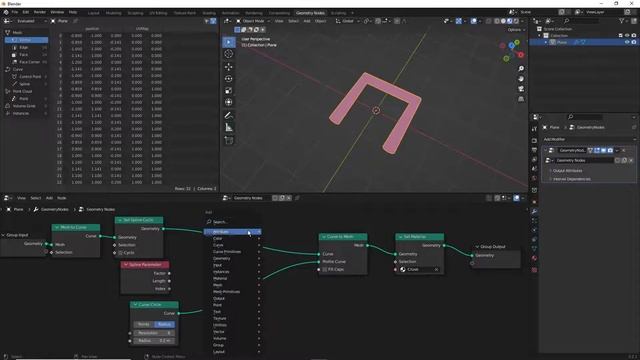Image resolution: width=640 pixels, height=360 pixels.
Task: Switch to the Geometry Nodes workspace tab
Action: coord(310,13)
